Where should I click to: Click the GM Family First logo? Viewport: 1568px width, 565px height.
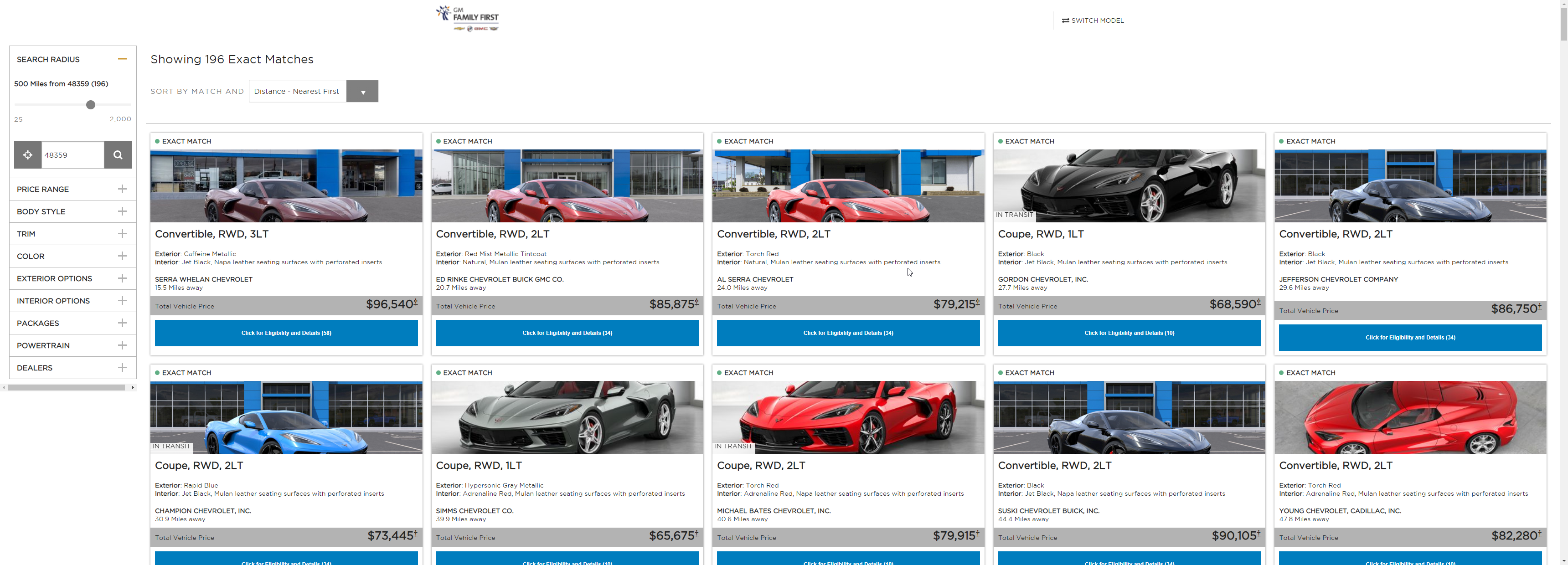(x=468, y=19)
